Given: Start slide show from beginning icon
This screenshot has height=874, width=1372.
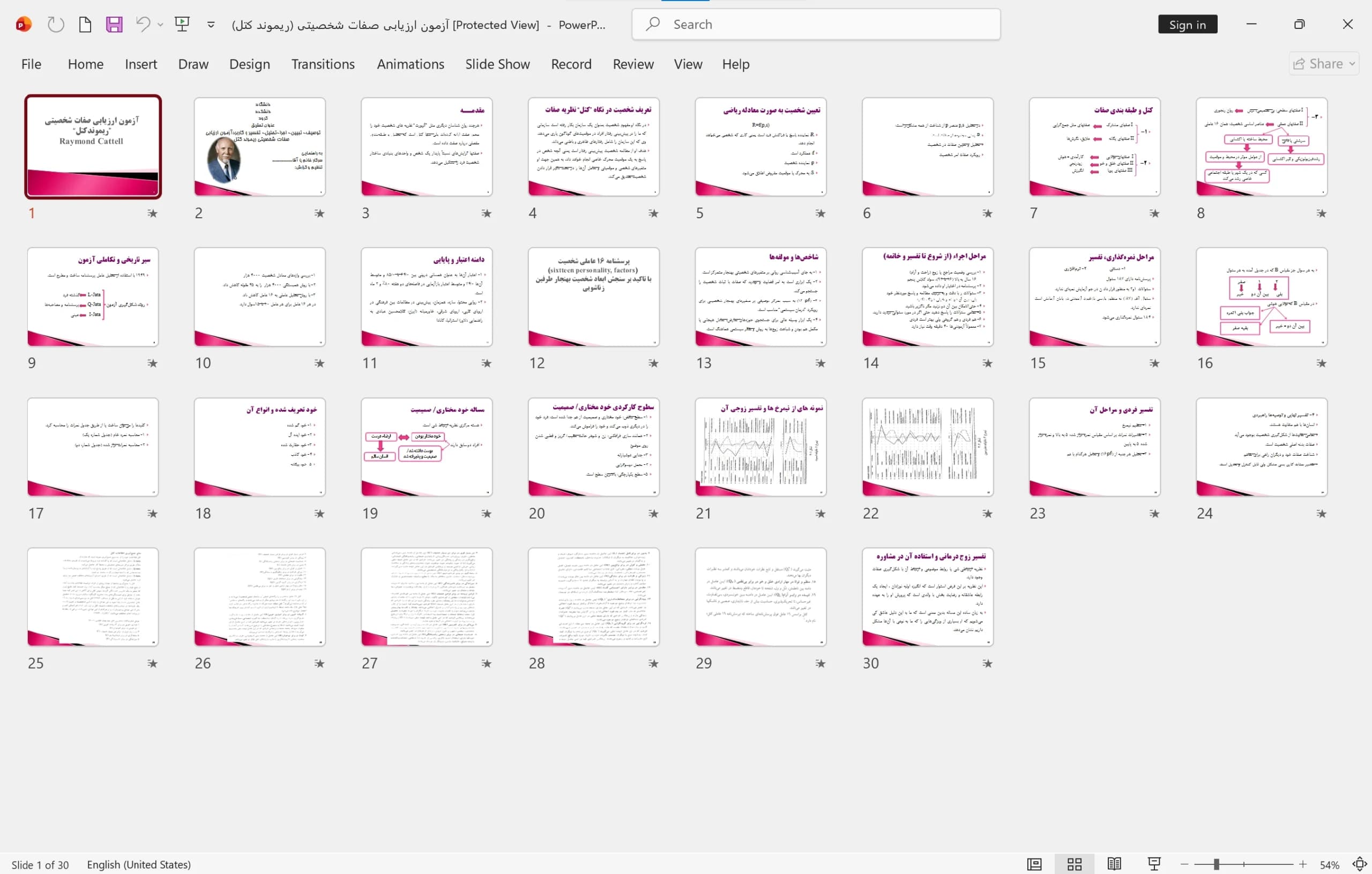Looking at the screenshot, I should pos(182,25).
